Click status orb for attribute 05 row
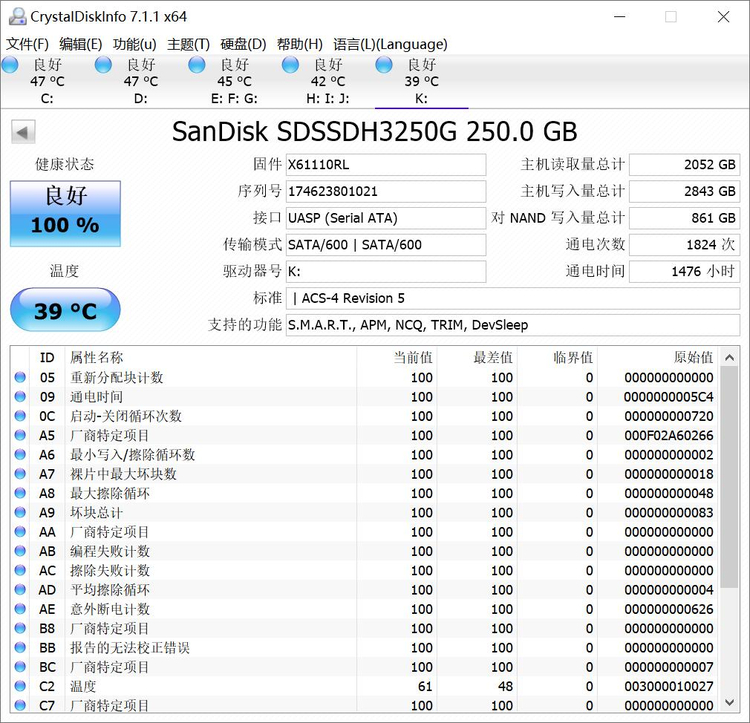This screenshot has width=750, height=723. (x=20, y=378)
